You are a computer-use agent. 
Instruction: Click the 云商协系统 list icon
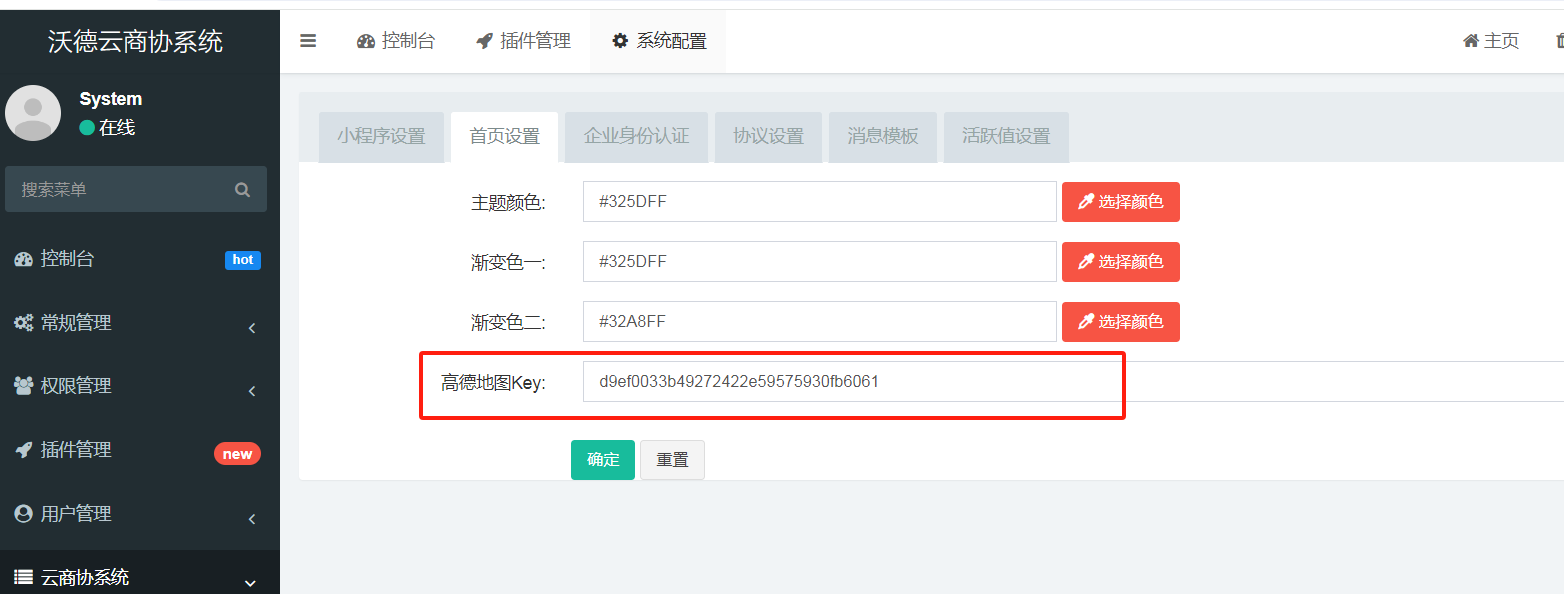(x=23, y=577)
